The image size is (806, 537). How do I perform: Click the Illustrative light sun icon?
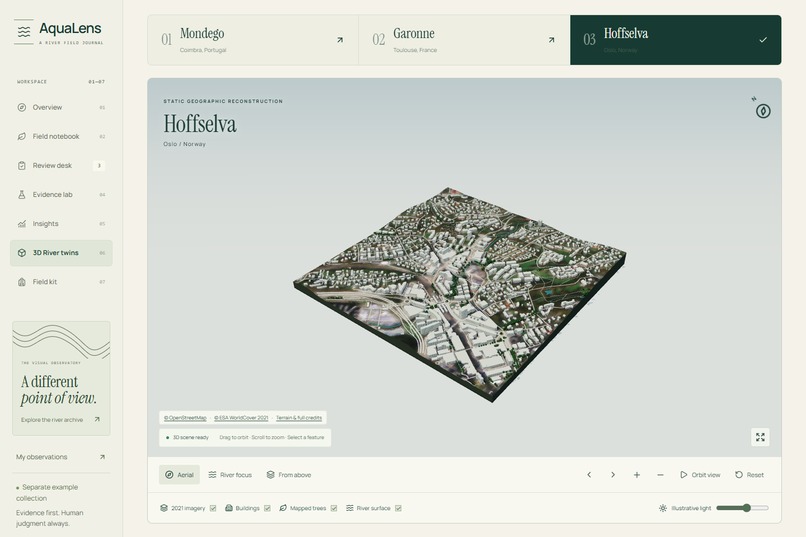tap(663, 508)
